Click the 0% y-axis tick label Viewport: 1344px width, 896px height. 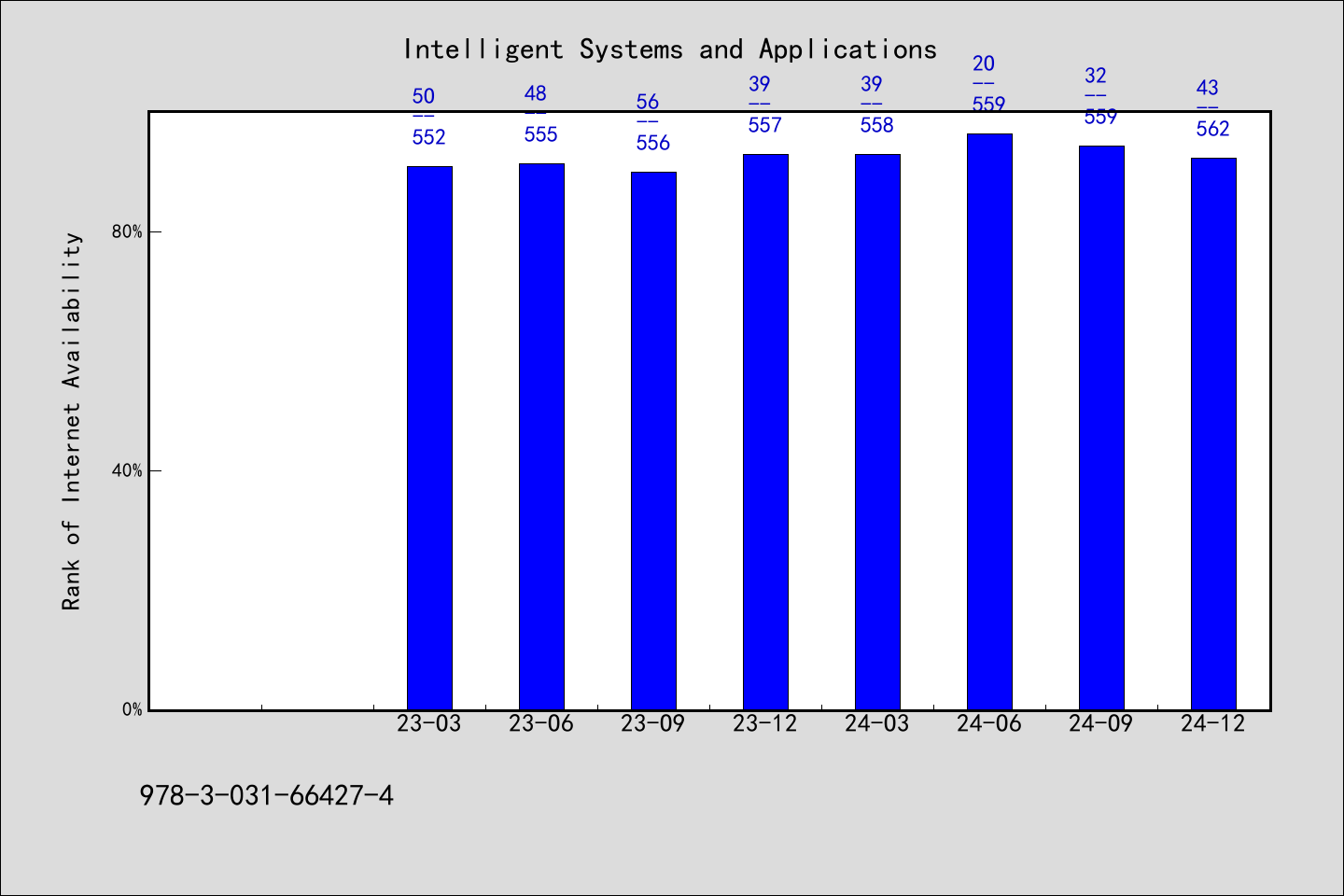coord(133,709)
